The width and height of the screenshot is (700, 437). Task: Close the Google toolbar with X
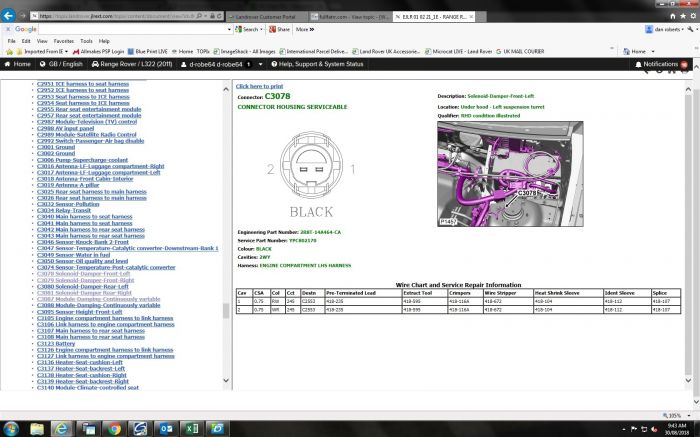[x=8, y=29]
